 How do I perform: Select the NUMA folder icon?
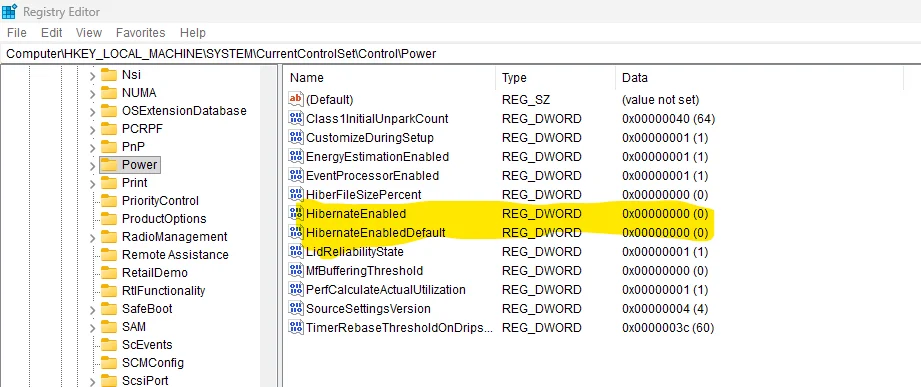click(x=109, y=93)
